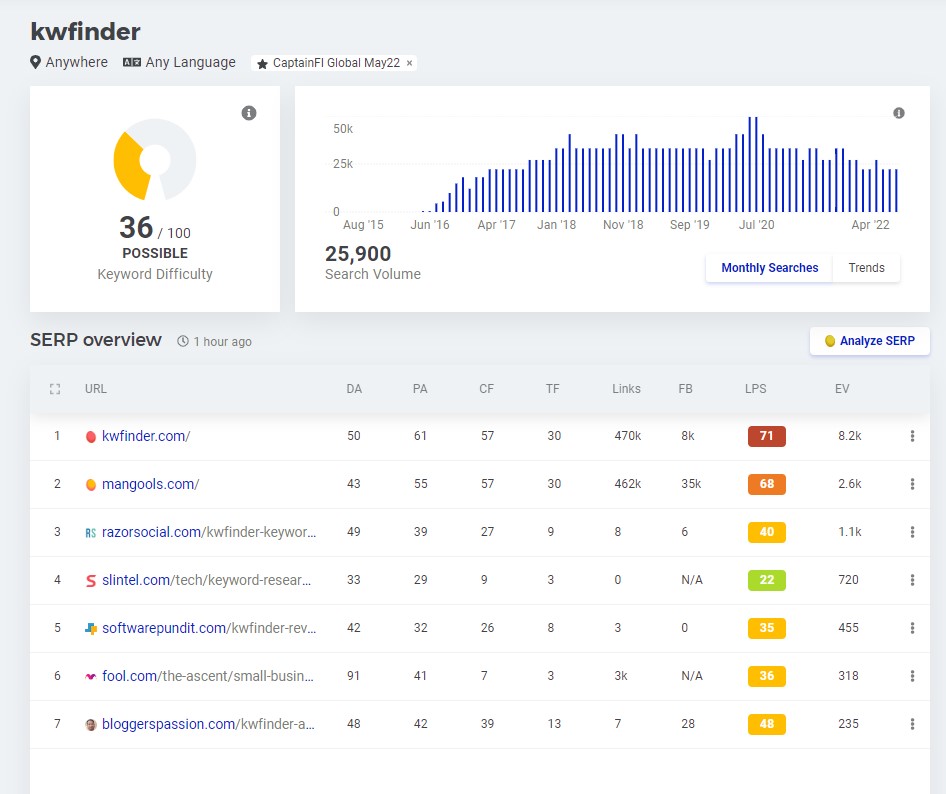Click the Links column header
This screenshot has height=794, width=946.
626,389
